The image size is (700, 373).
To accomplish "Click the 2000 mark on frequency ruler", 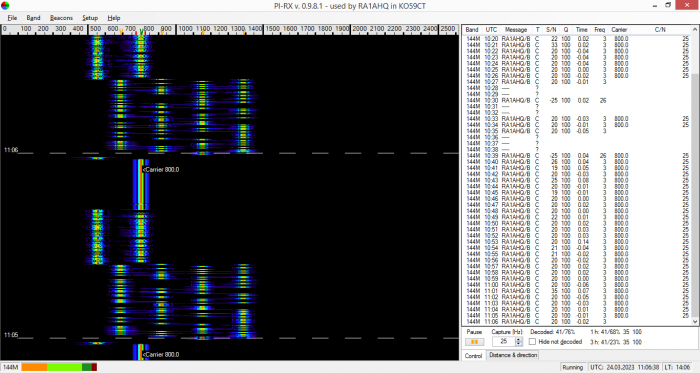I will 359,29.
